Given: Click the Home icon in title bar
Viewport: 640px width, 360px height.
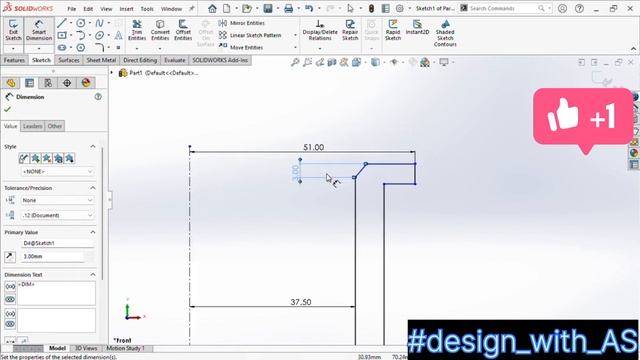Looking at the screenshot, I should (212, 8).
